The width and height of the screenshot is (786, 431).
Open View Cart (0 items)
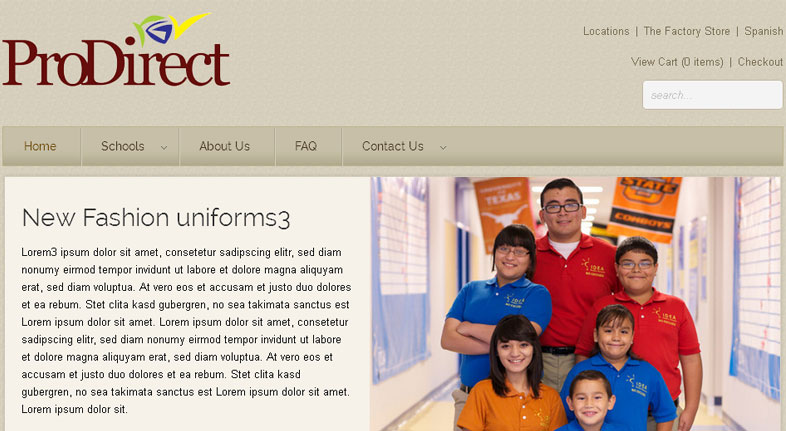[677, 62]
